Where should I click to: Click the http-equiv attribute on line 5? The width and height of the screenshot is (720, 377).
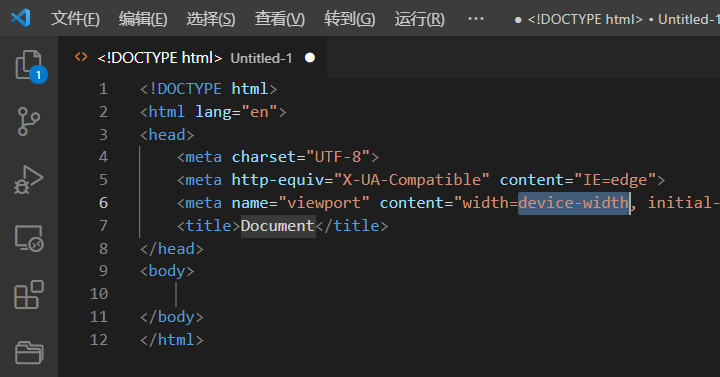pyautogui.click(x=278, y=180)
